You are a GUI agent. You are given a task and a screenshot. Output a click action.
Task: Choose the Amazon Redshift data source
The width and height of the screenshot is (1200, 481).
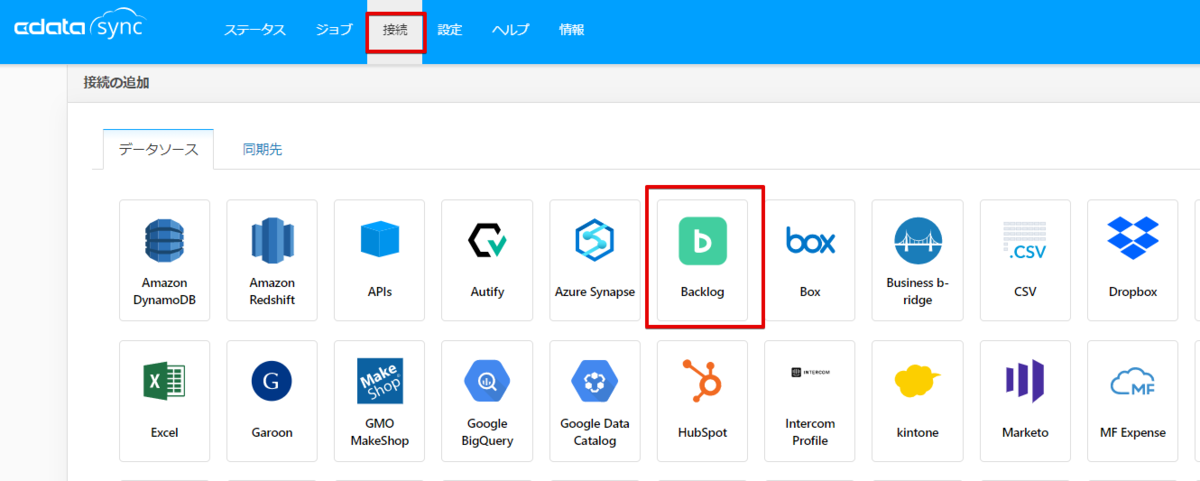click(272, 260)
